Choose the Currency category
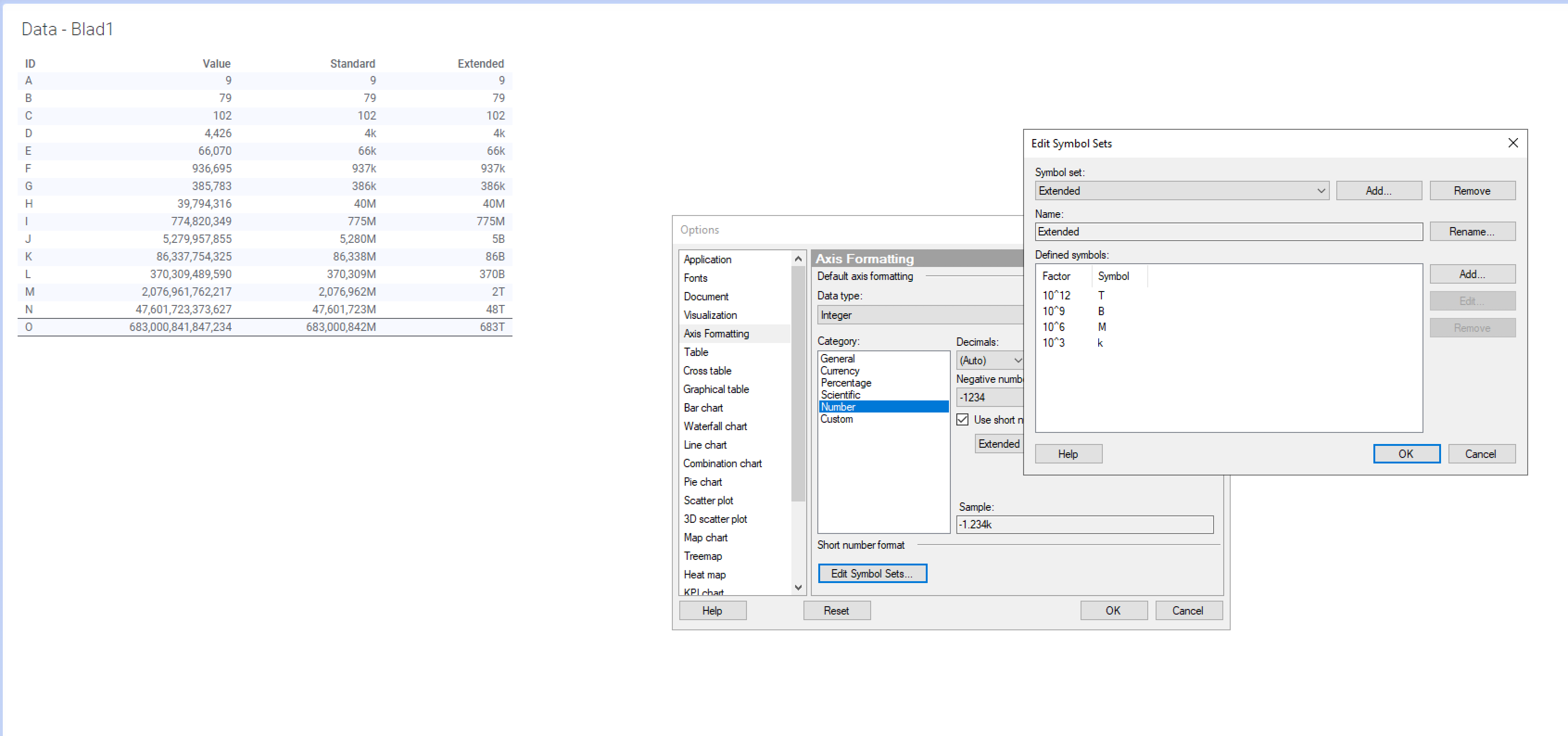1568x736 pixels. tap(840, 371)
